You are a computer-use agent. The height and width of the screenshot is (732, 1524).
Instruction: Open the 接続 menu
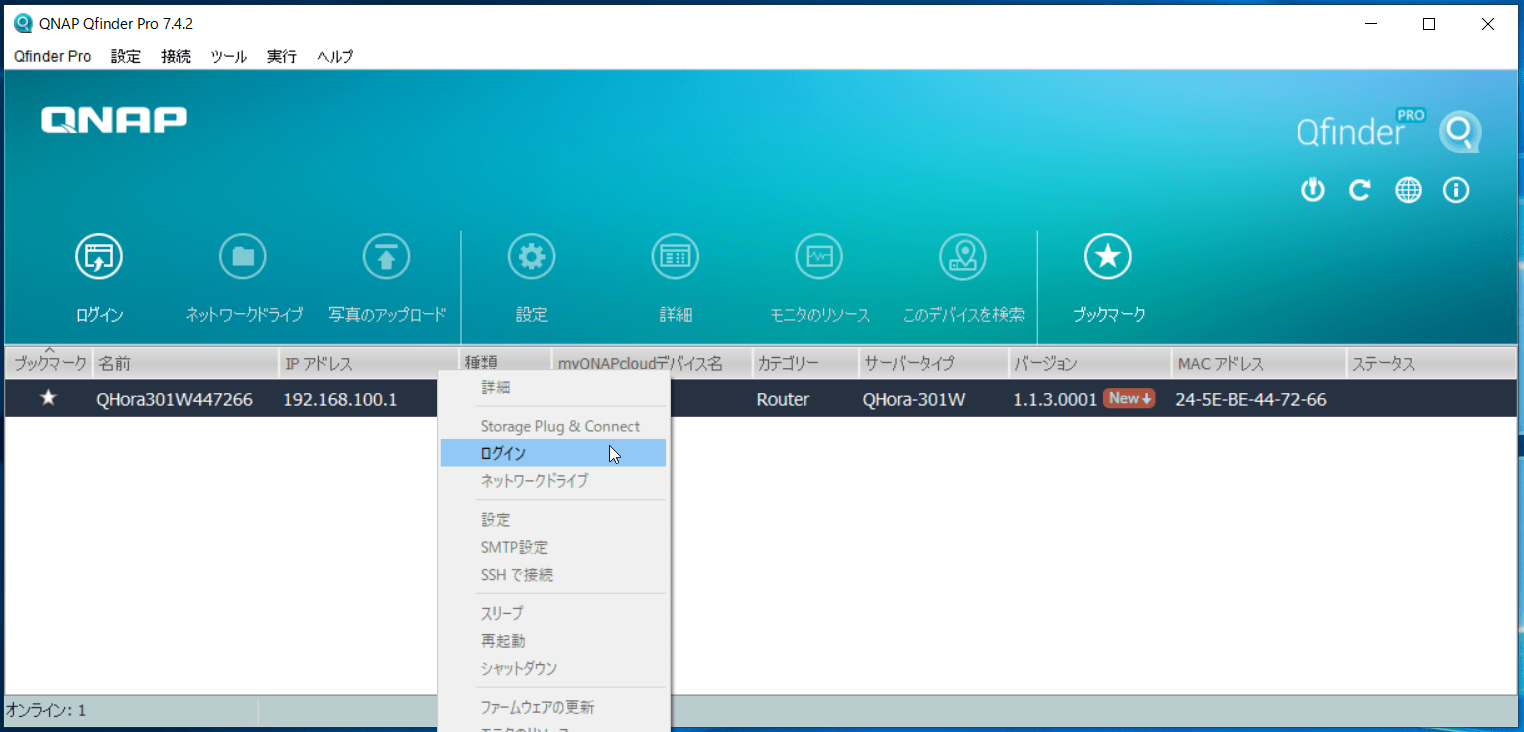(x=176, y=57)
